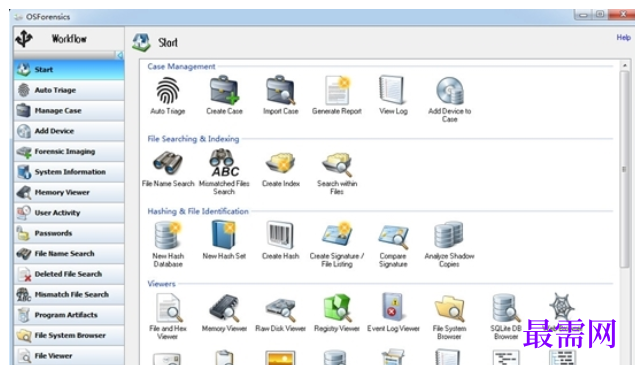Open the Compare Signature icon

click(393, 236)
